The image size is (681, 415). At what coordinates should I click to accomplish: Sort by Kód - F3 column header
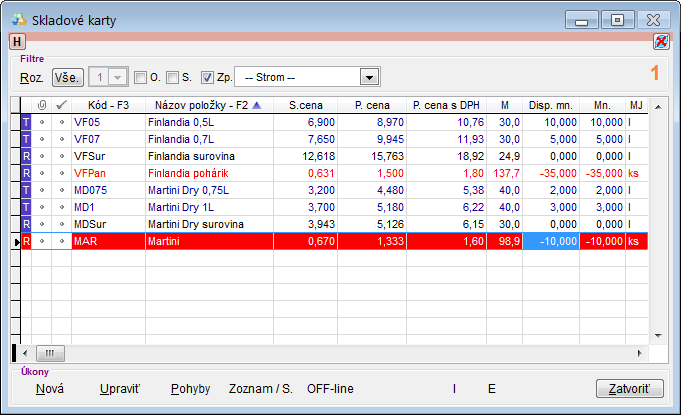click(108, 105)
